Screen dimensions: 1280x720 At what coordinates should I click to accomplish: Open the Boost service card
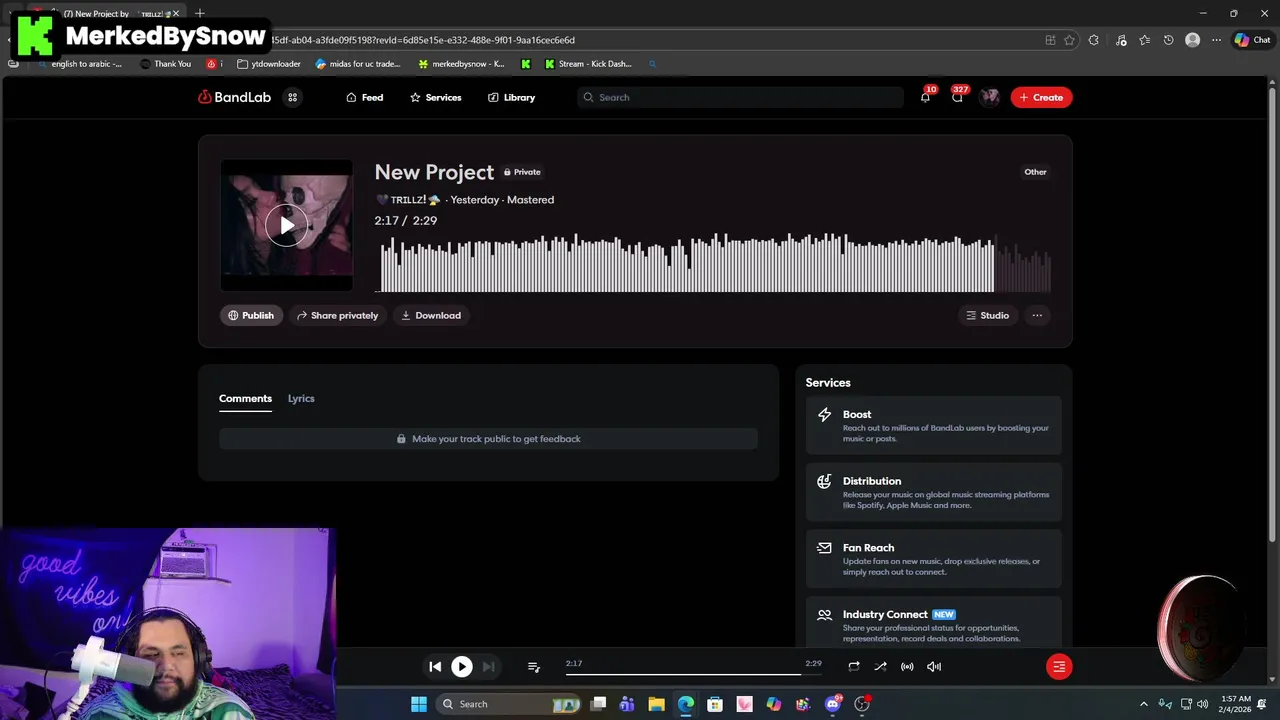coord(933,426)
